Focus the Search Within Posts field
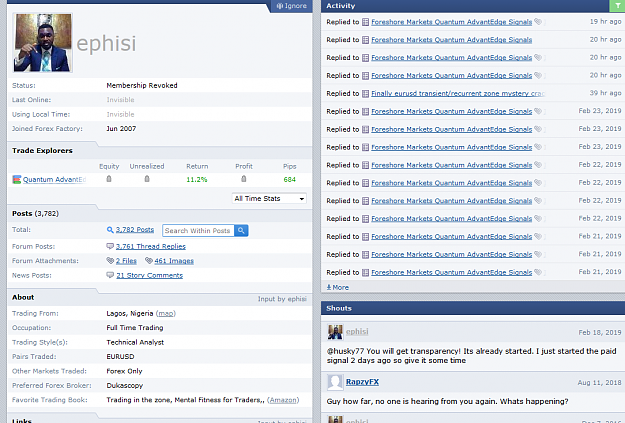Image resolution: width=625 pixels, height=423 pixels. click(198, 230)
